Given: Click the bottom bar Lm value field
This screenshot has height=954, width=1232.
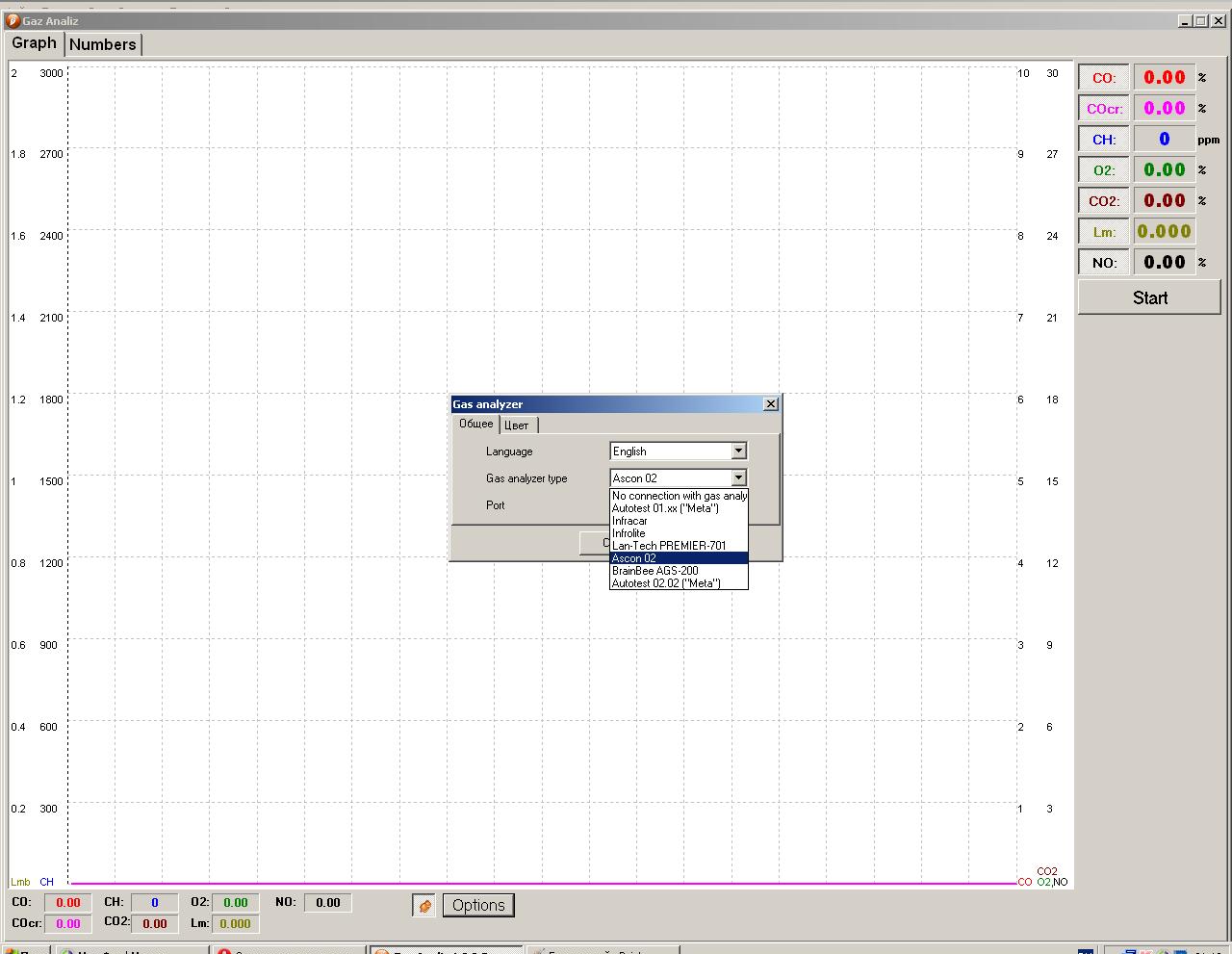Looking at the screenshot, I should click(236, 924).
